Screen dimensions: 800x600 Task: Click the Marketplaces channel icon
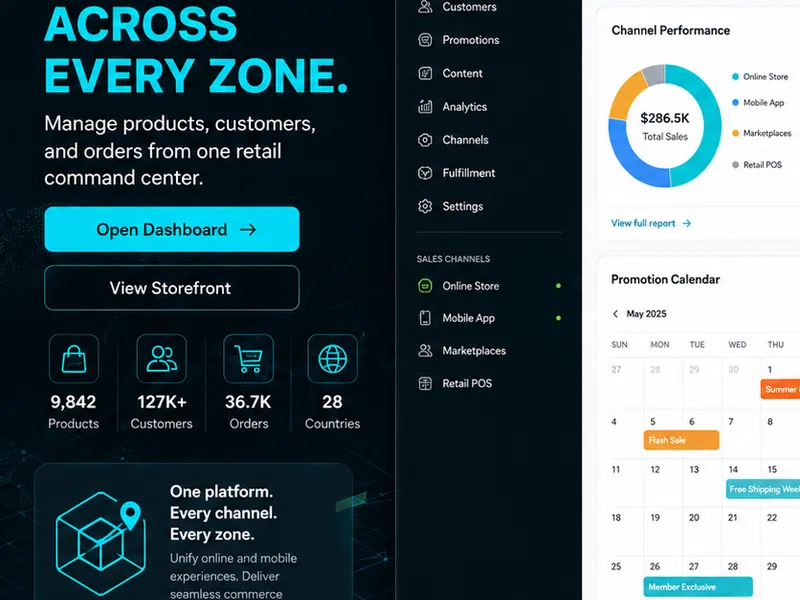pyautogui.click(x=425, y=351)
